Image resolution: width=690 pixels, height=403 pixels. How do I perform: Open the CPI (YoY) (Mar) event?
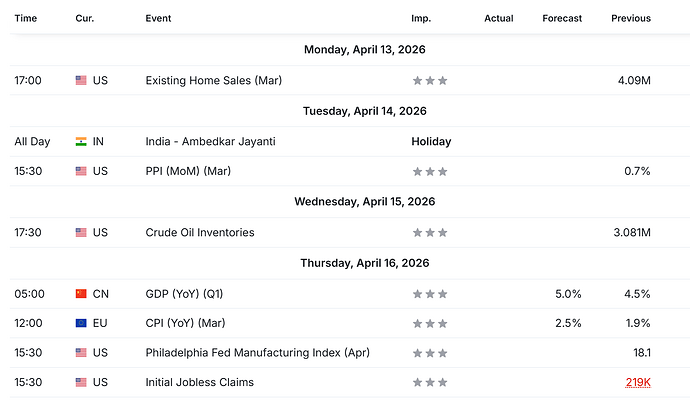(185, 323)
